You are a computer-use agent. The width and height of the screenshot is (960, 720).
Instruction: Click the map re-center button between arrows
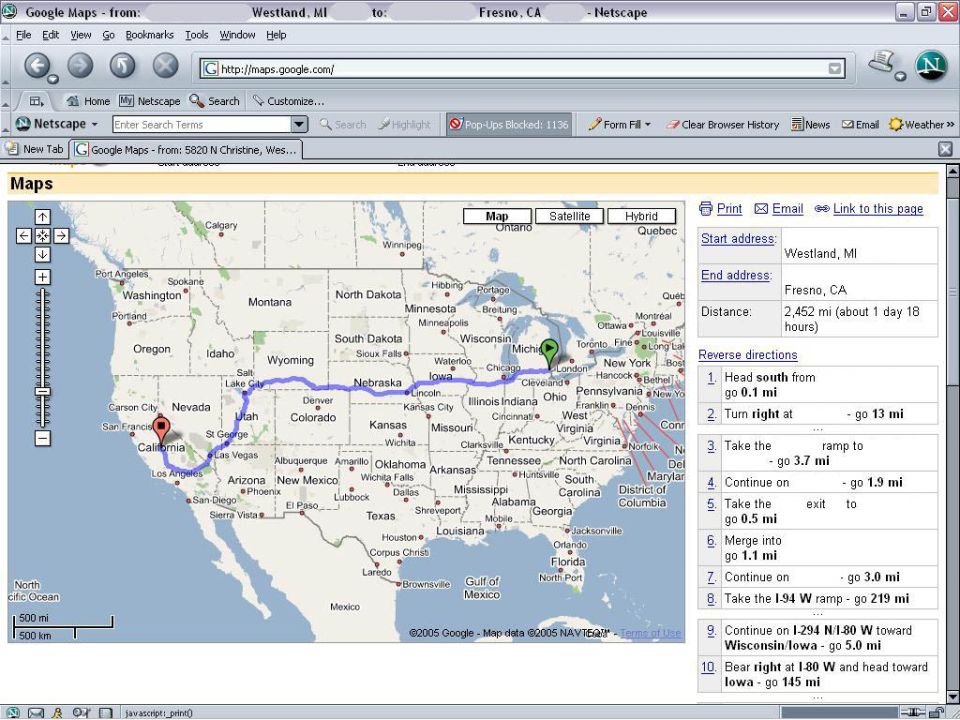click(42, 236)
